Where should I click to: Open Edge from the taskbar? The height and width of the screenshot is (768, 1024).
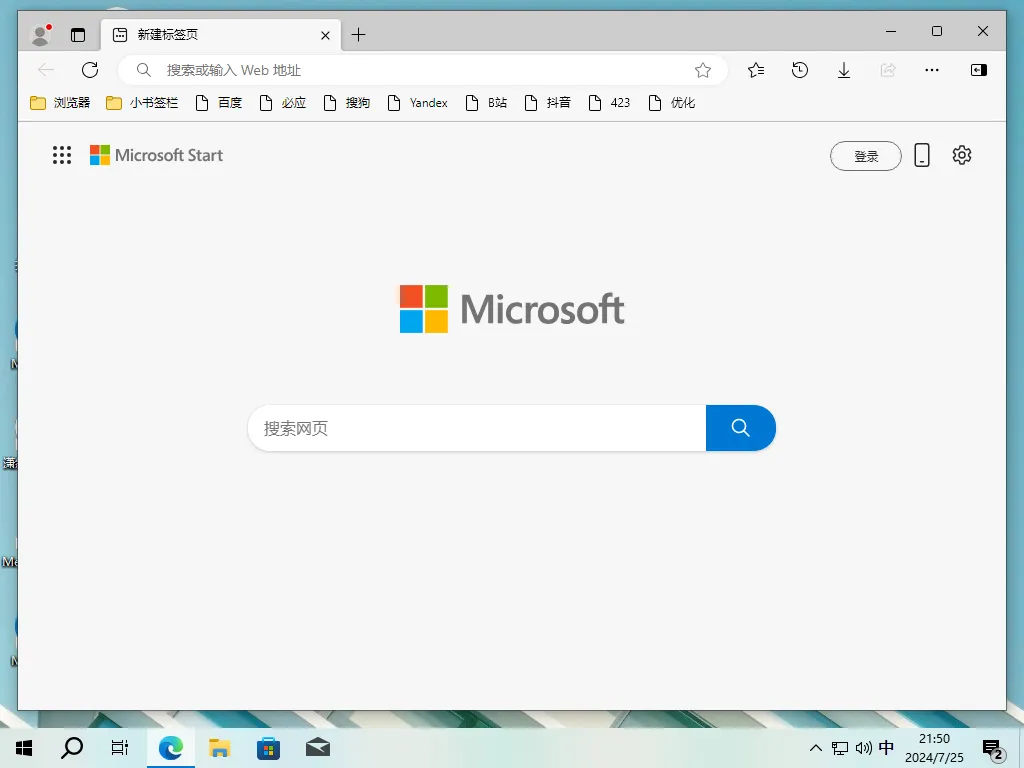(170, 747)
